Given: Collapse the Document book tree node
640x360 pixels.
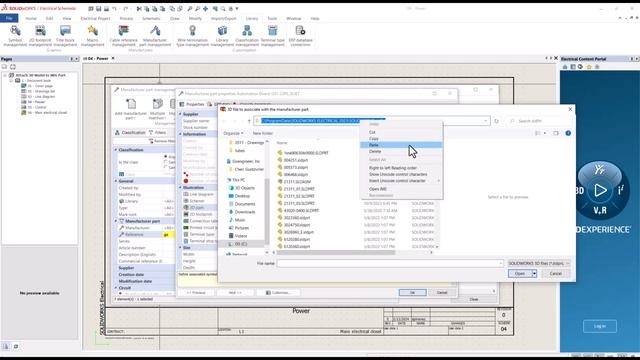Looking at the screenshot, I should [x=11, y=81].
